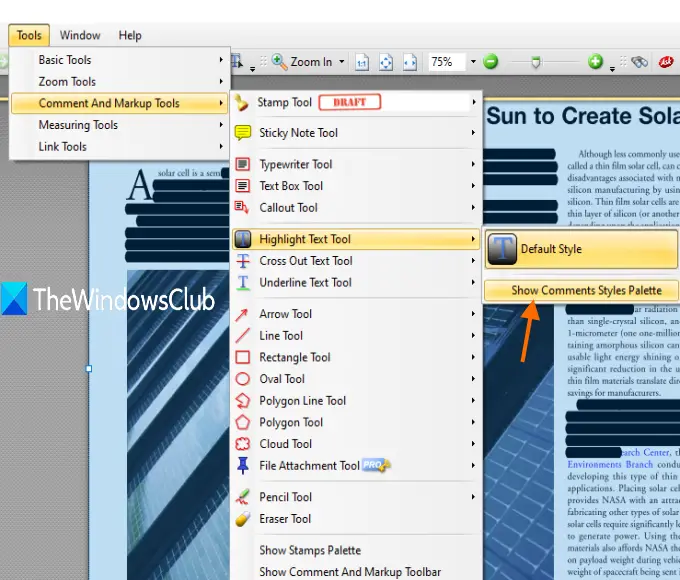The height and width of the screenshot is (580, 680).
Task: Click the DRAFT stamp preview
Action: pos(350,102)
